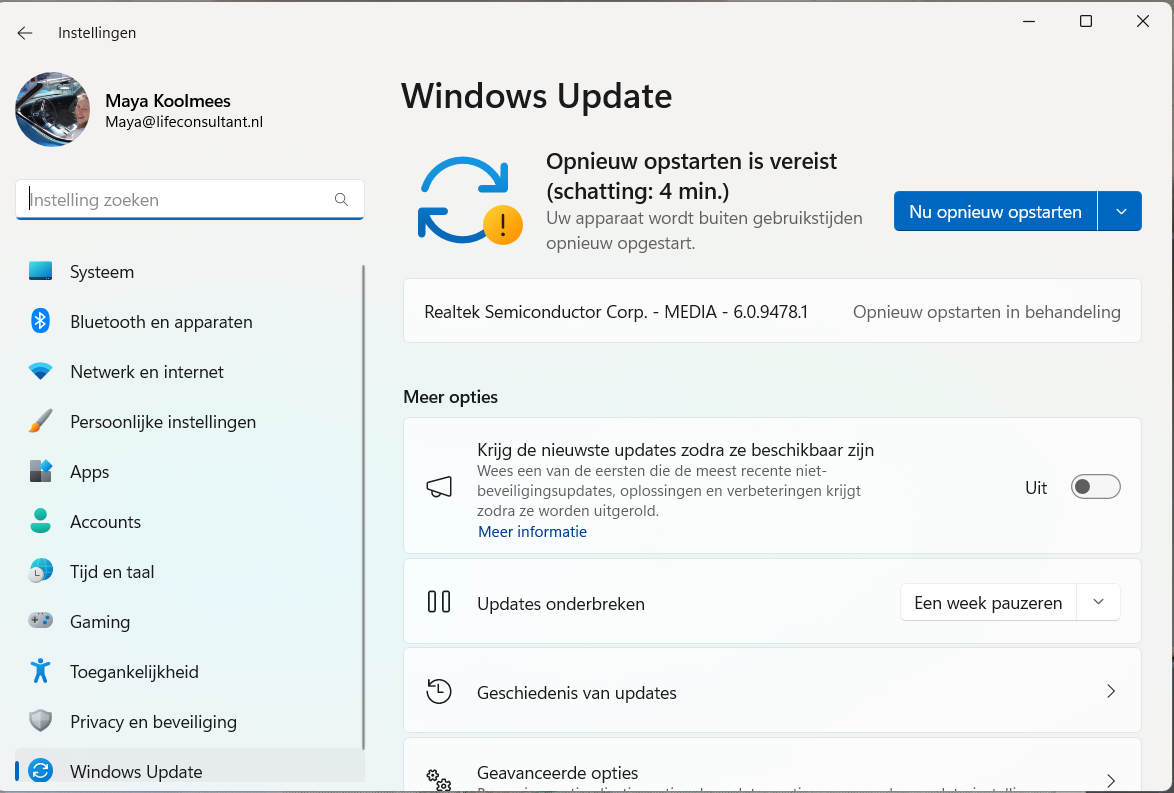1174x793 pixels.
Task: Click Een week pauzeren button
Action: [988, 603]
